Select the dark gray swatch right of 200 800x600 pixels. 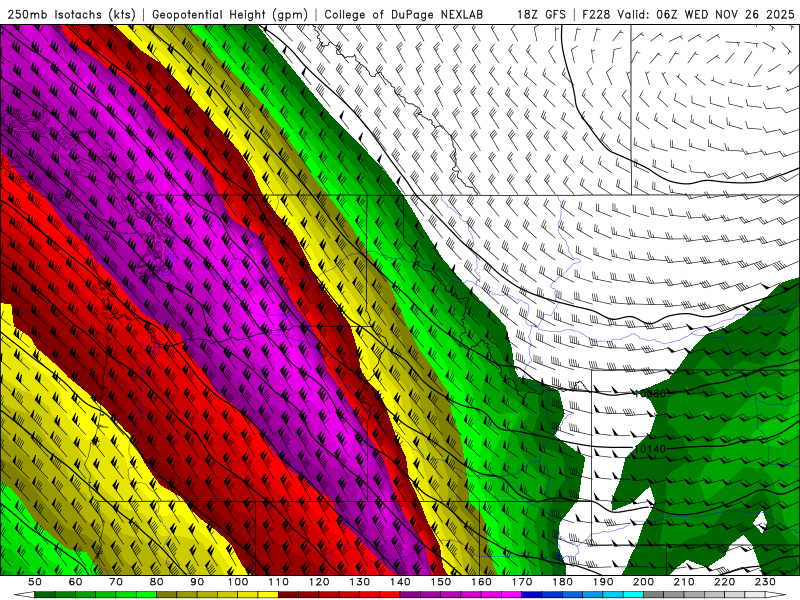654,594
